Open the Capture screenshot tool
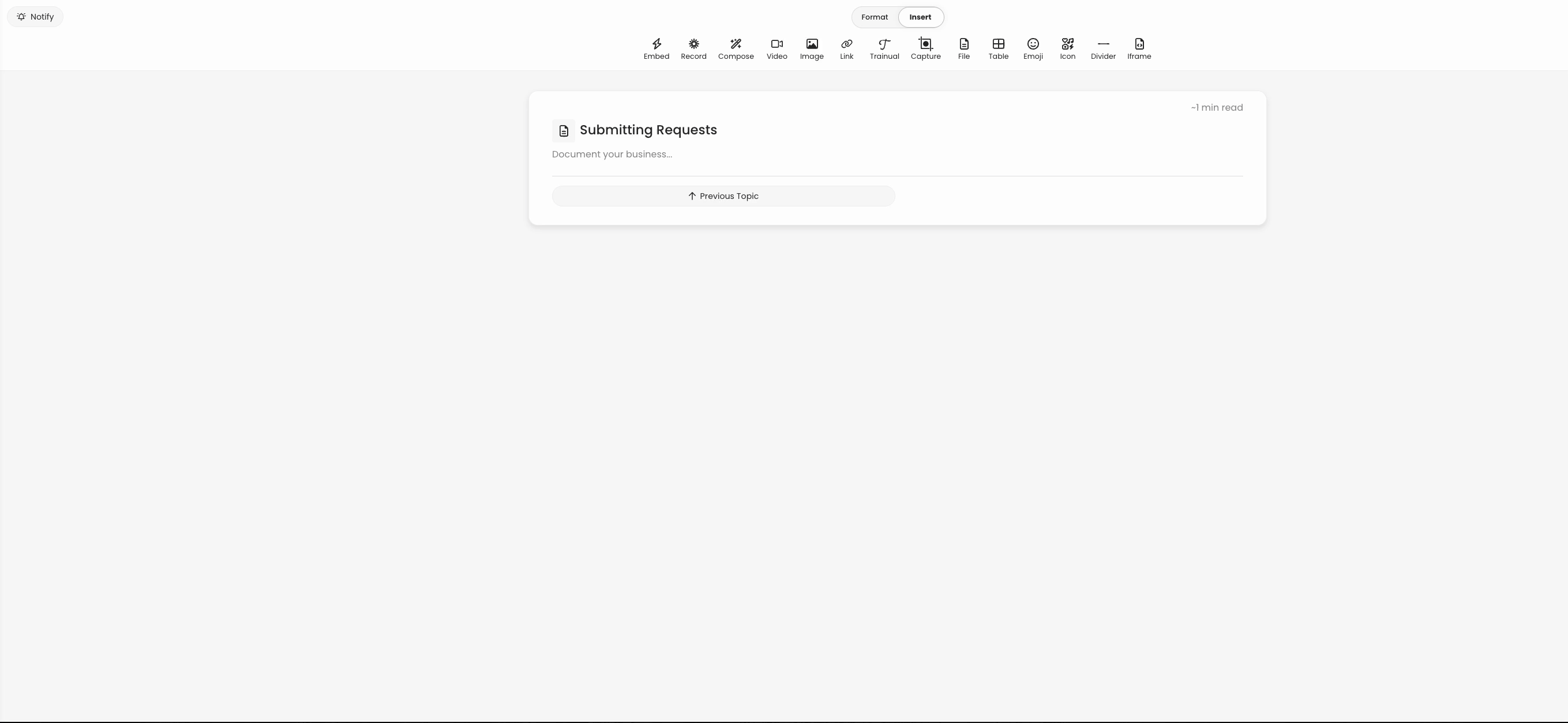 [925, 50]
